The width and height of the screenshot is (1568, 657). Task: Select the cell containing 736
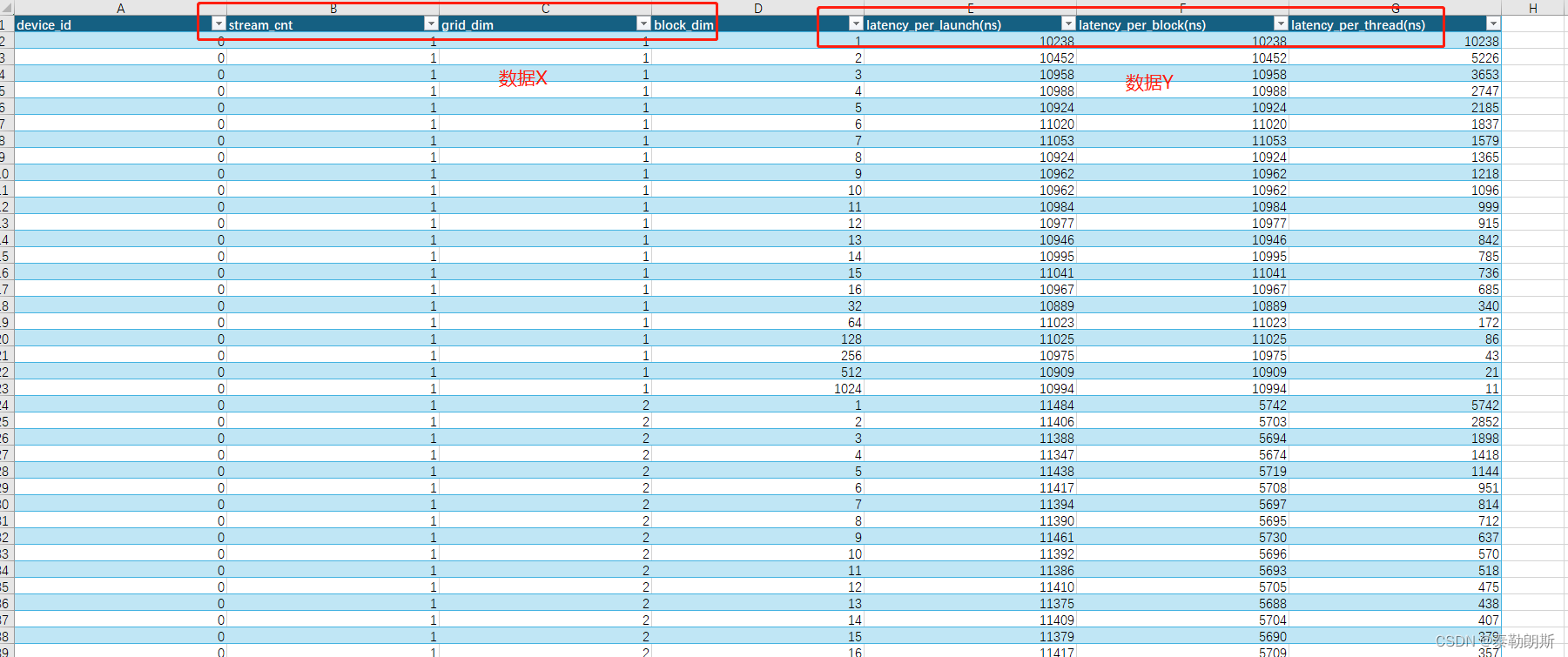pyautogui.click(x=1395, y=272)
